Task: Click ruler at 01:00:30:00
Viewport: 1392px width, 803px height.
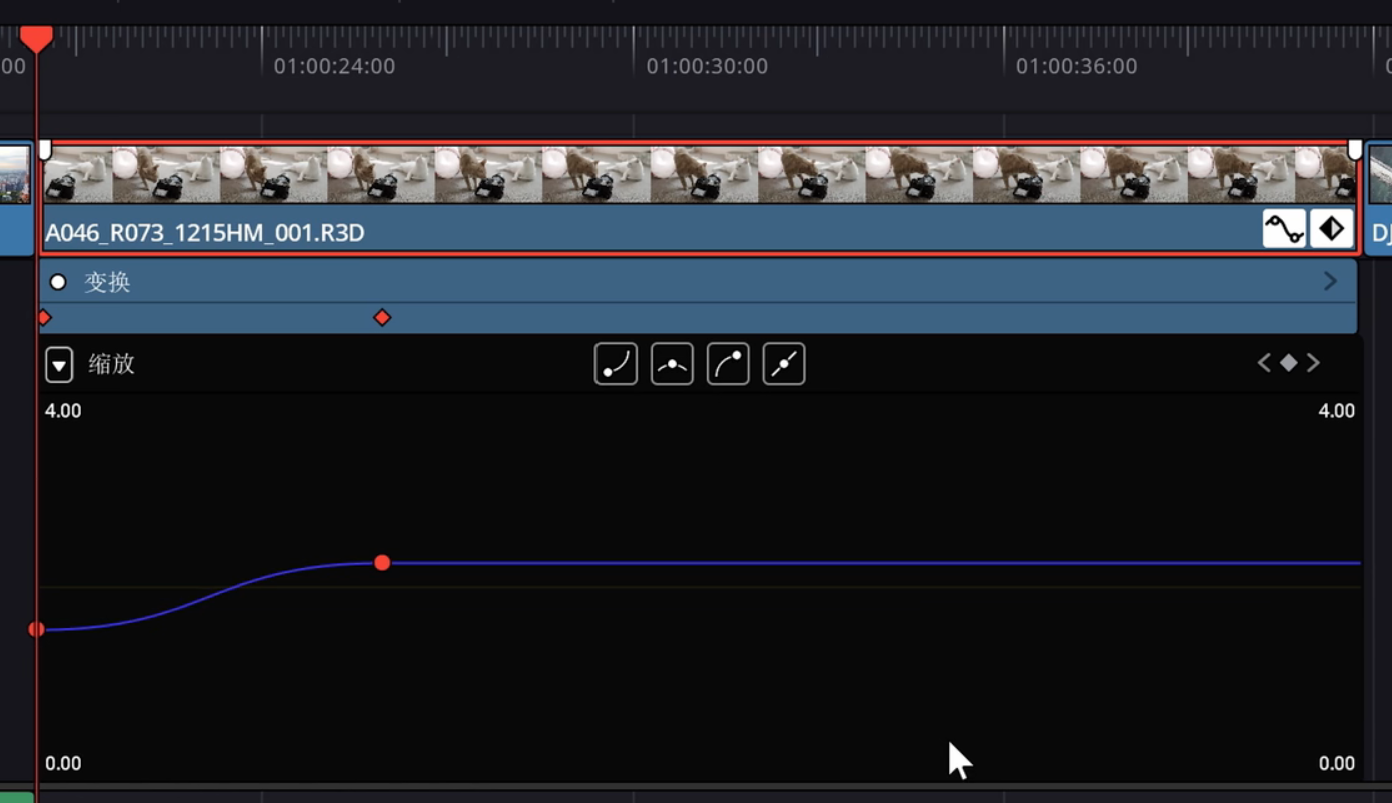Action: [x=707, y=67]
